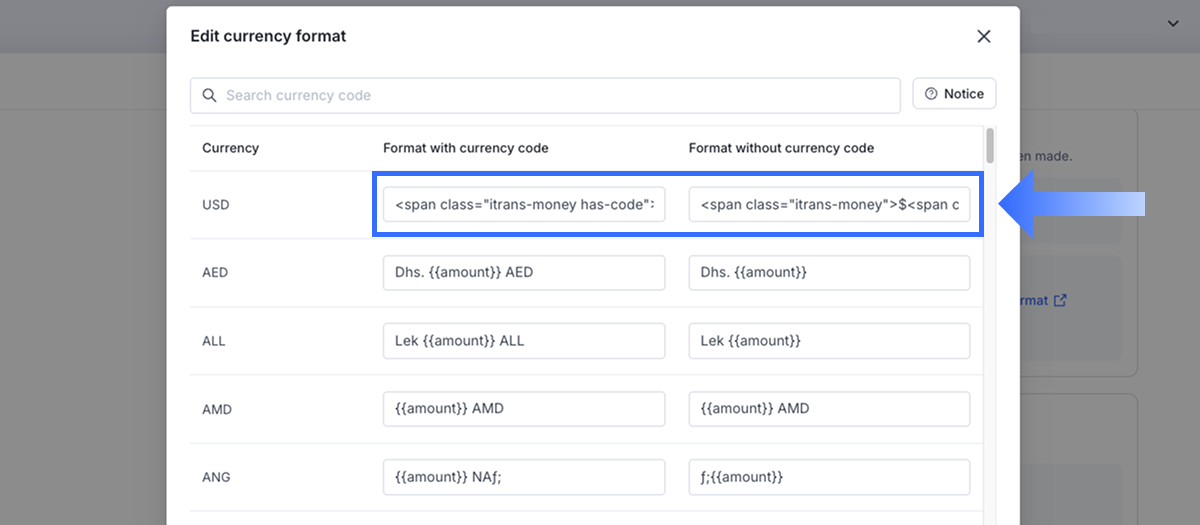Open the external link icon behind dialog
Viewport: 1200px width, 525px height.
click(1060, 300)
